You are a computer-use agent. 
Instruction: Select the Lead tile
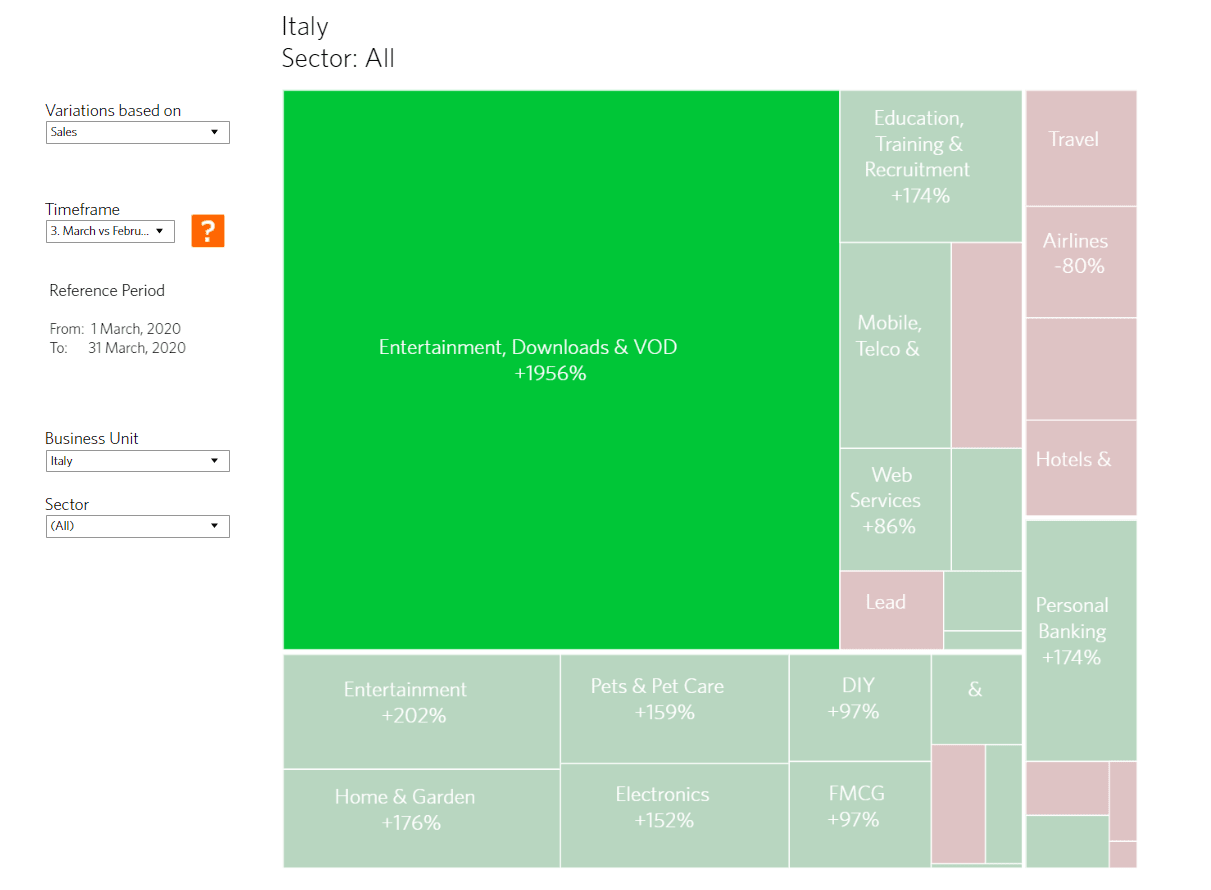pyautogui.click(x=891, y=609)
